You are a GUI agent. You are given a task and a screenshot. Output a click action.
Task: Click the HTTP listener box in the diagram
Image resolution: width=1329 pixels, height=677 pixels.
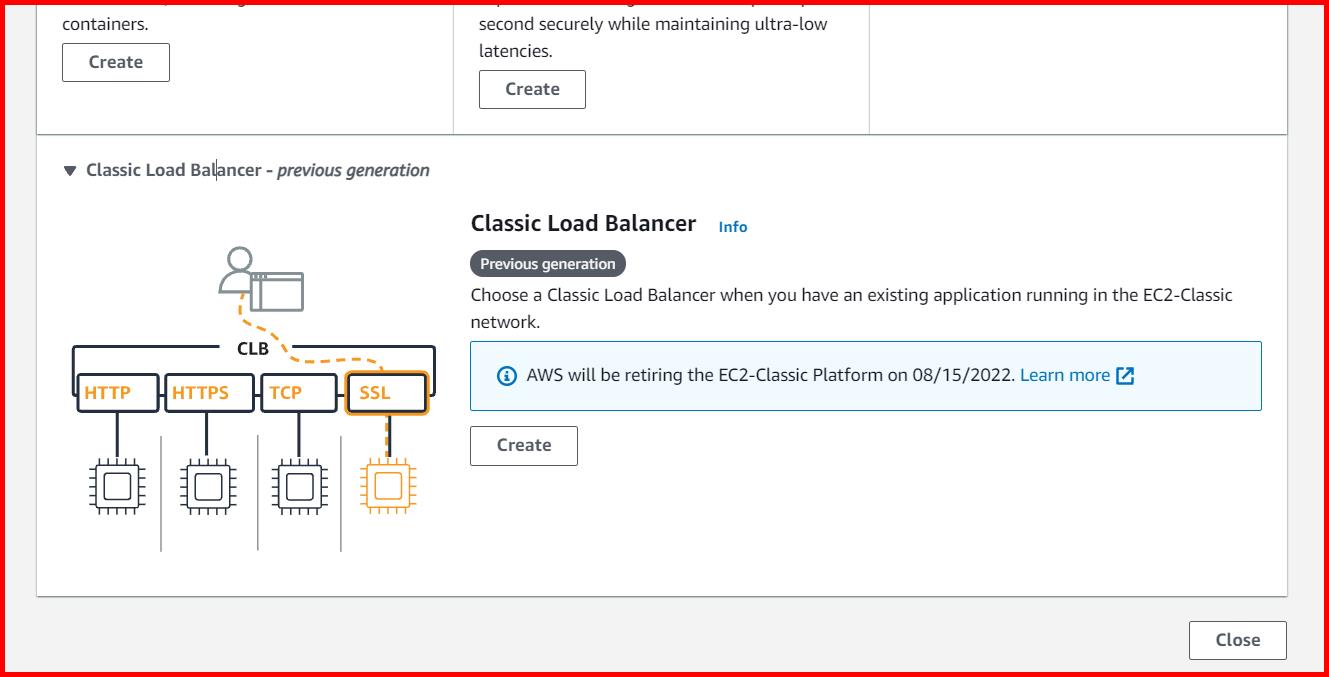click(x=115, y=392)
